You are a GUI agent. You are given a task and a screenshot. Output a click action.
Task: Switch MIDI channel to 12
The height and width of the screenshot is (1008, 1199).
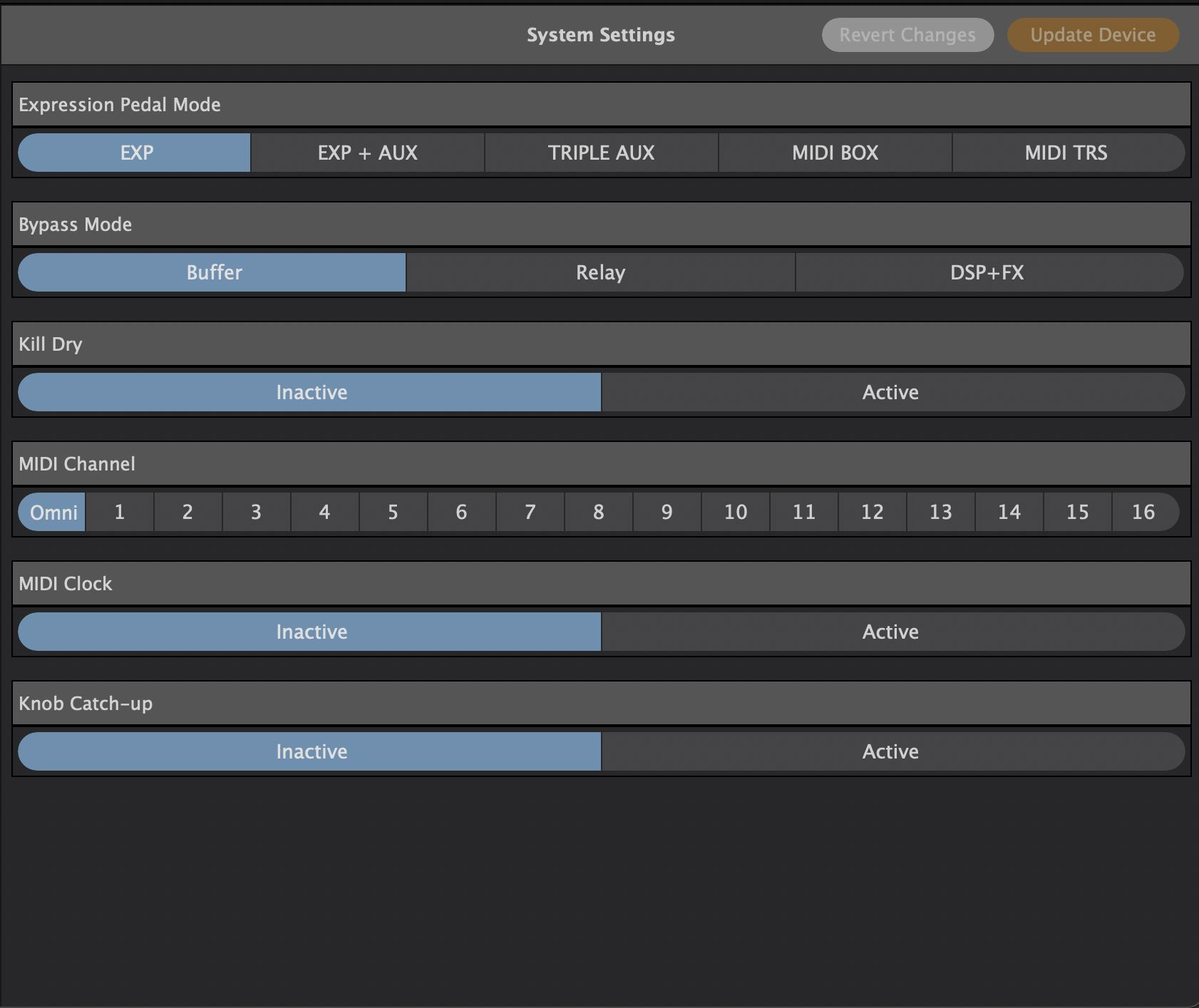(x=872, y=512)
